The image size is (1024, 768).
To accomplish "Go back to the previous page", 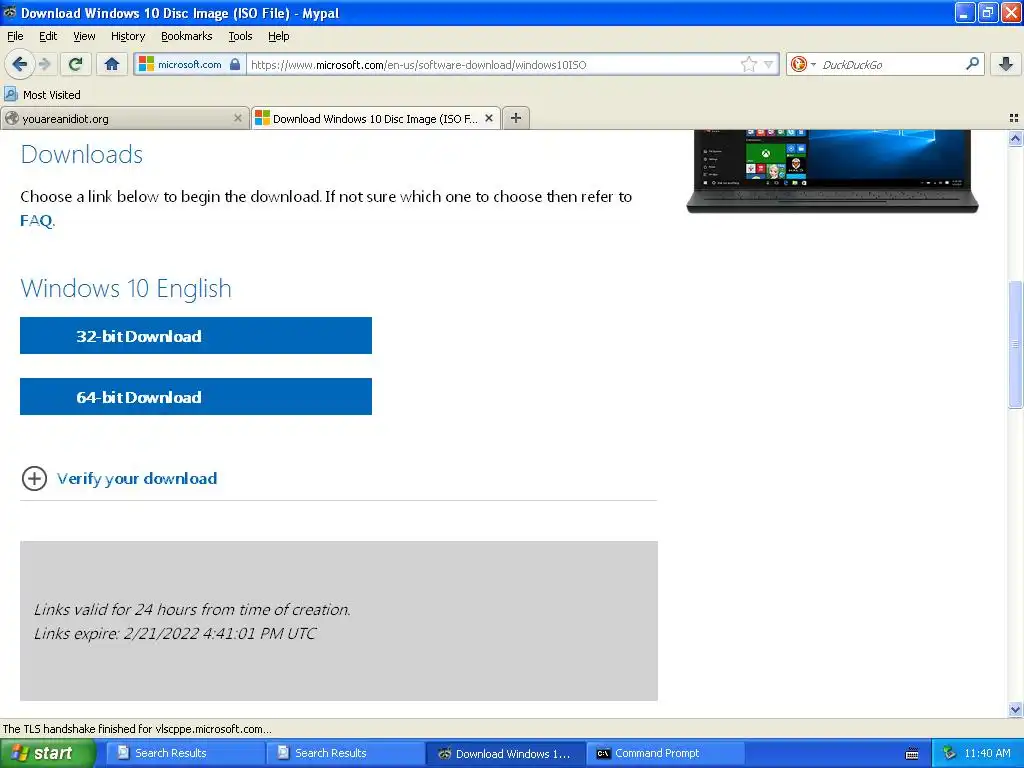I will point(19,65).
